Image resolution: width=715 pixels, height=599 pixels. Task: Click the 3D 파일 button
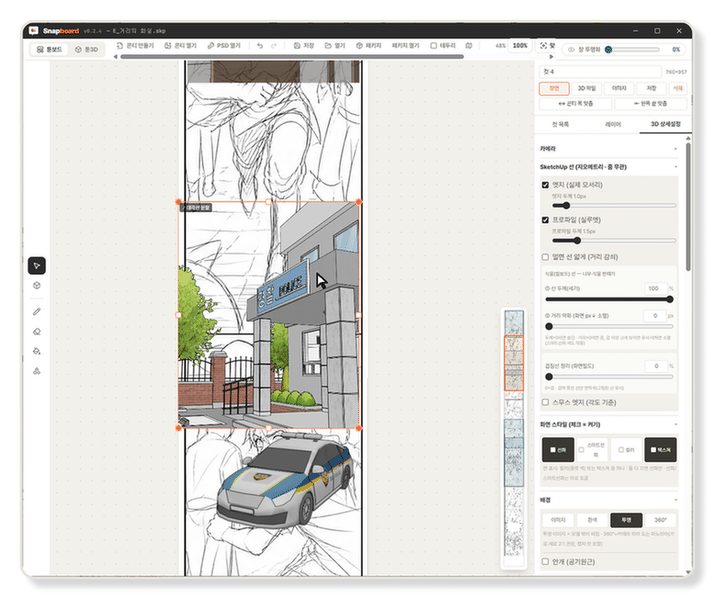click(x=586, y=88)
